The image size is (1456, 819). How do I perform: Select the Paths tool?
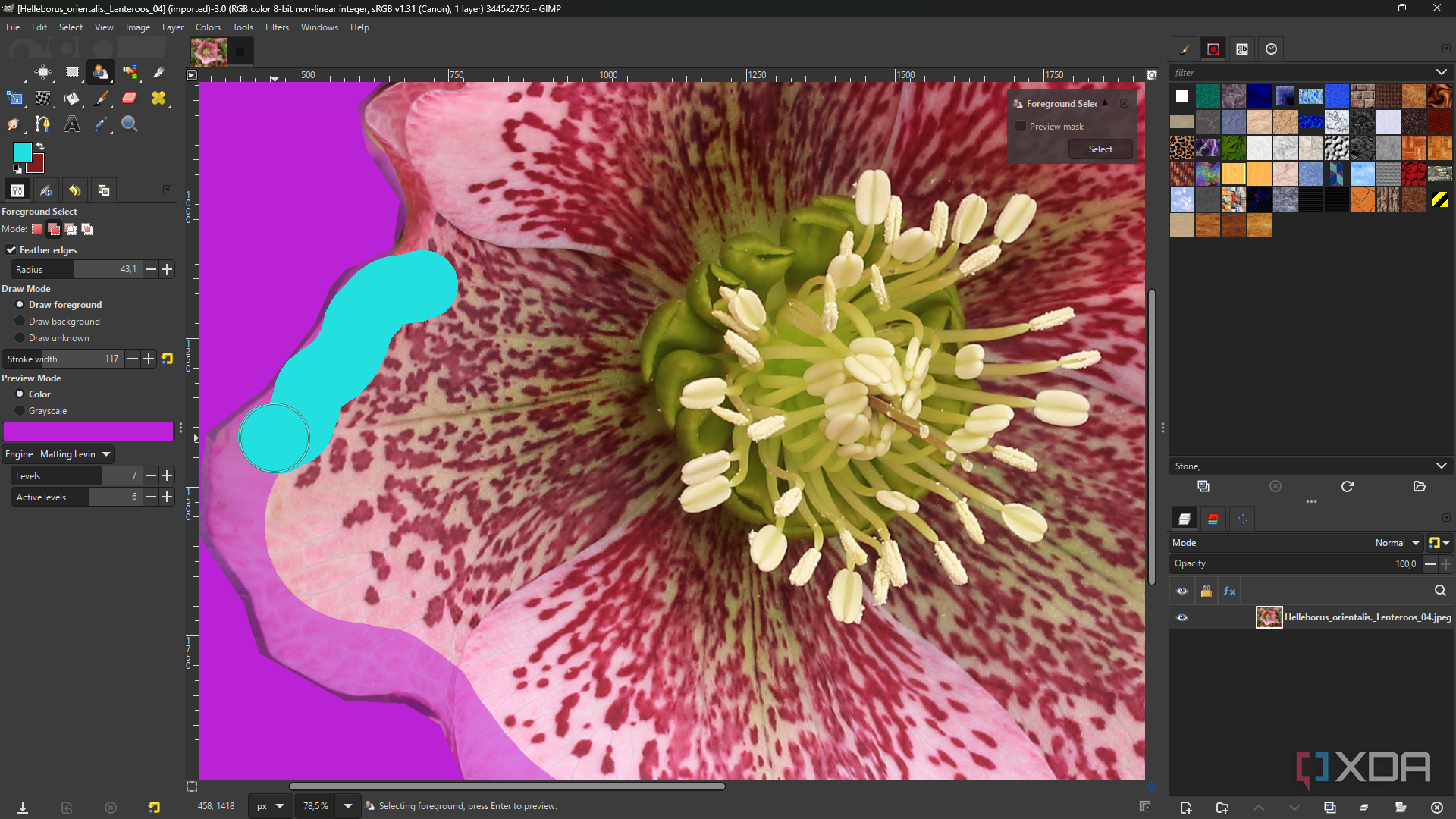click(x=43, y=124)
